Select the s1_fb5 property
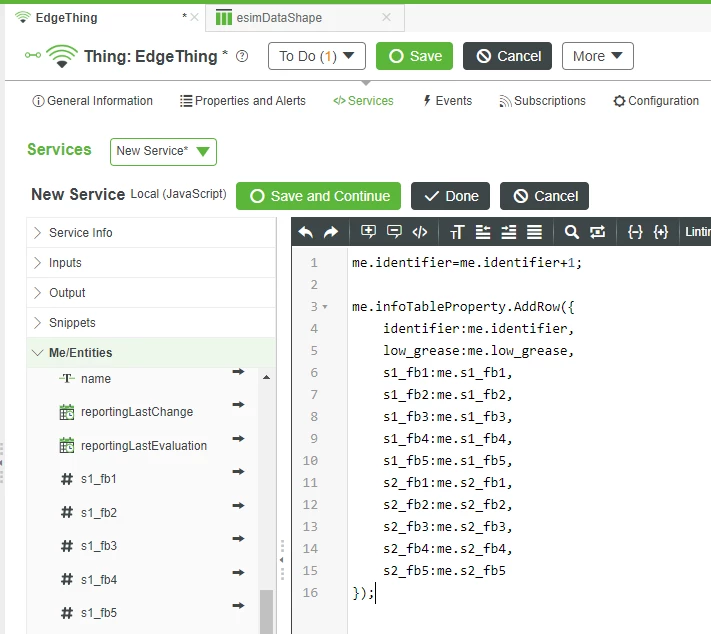Screen dimensions: 711x634 pos(99,613)
